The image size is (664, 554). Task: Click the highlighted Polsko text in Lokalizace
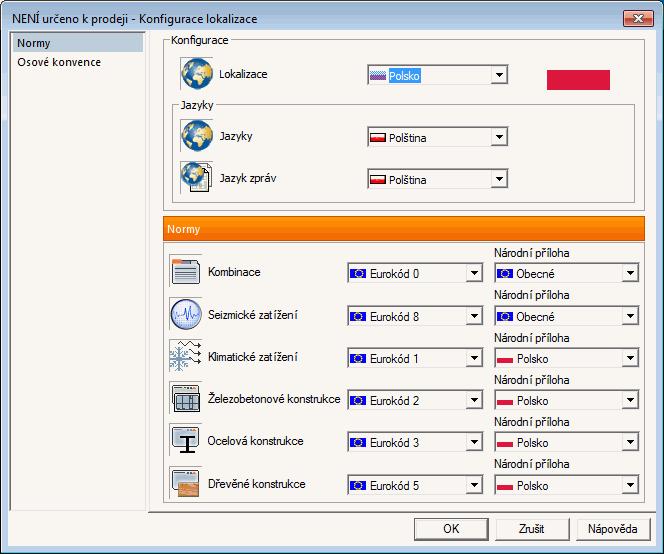404,76
